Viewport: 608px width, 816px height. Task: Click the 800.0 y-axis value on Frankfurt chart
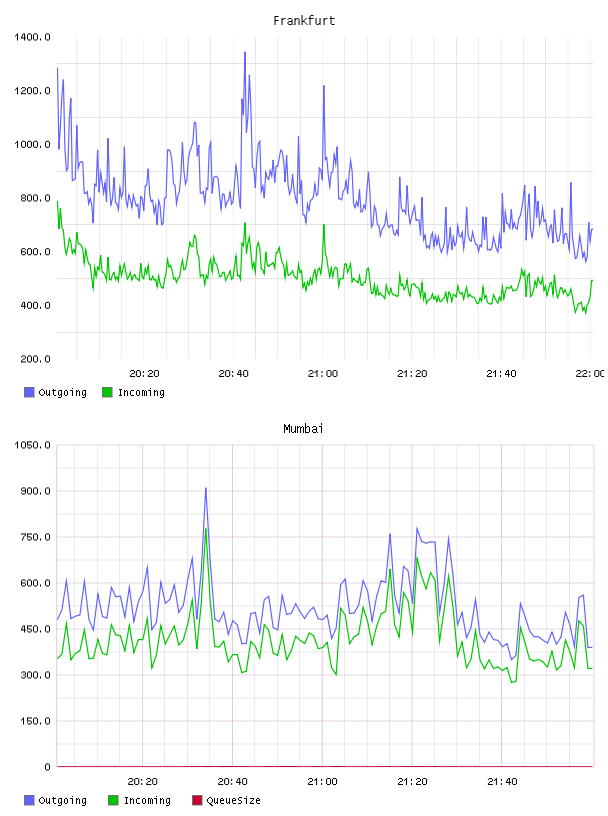point(35,198)
